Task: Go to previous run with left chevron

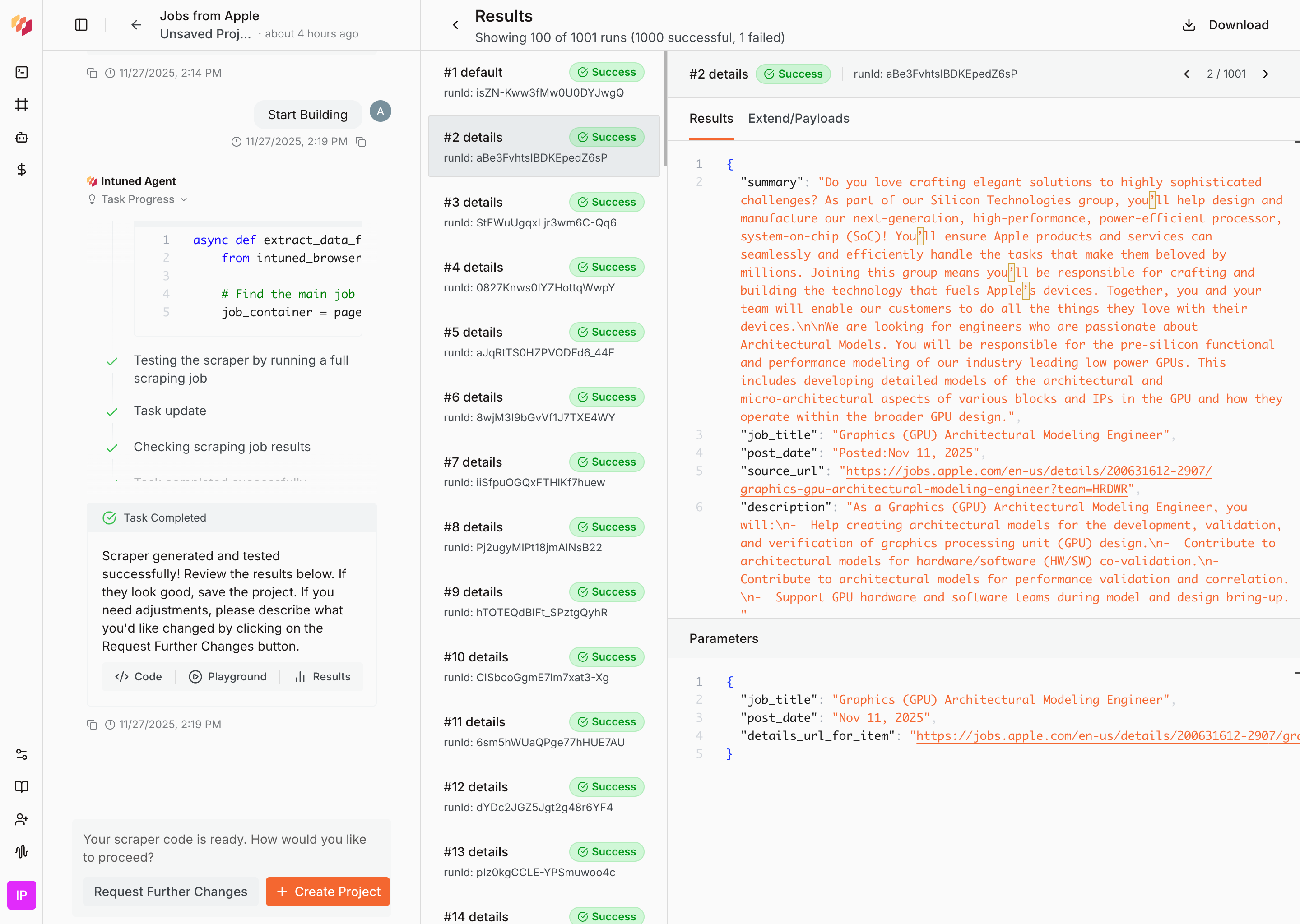Action: pyautogui.click(x=1187, y=74)
